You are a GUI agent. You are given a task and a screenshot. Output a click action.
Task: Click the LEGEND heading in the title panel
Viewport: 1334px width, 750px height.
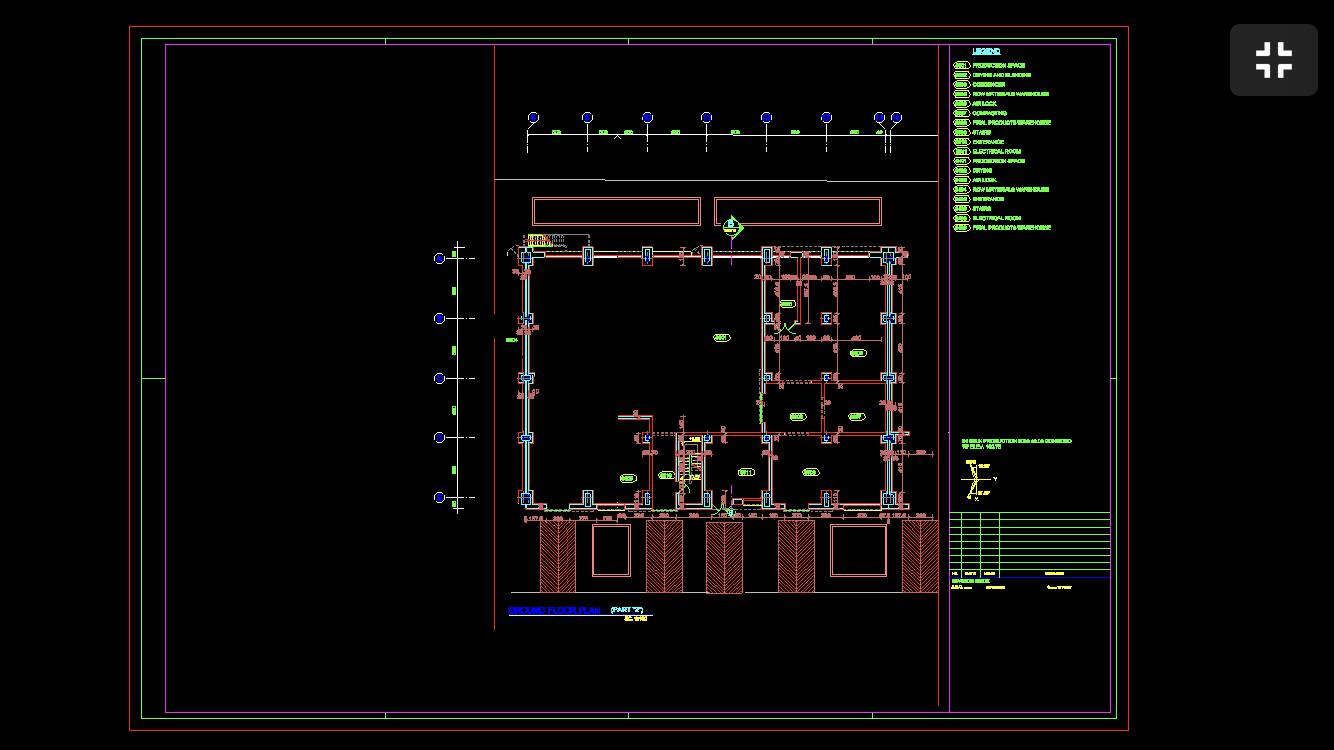coord(986,51)
